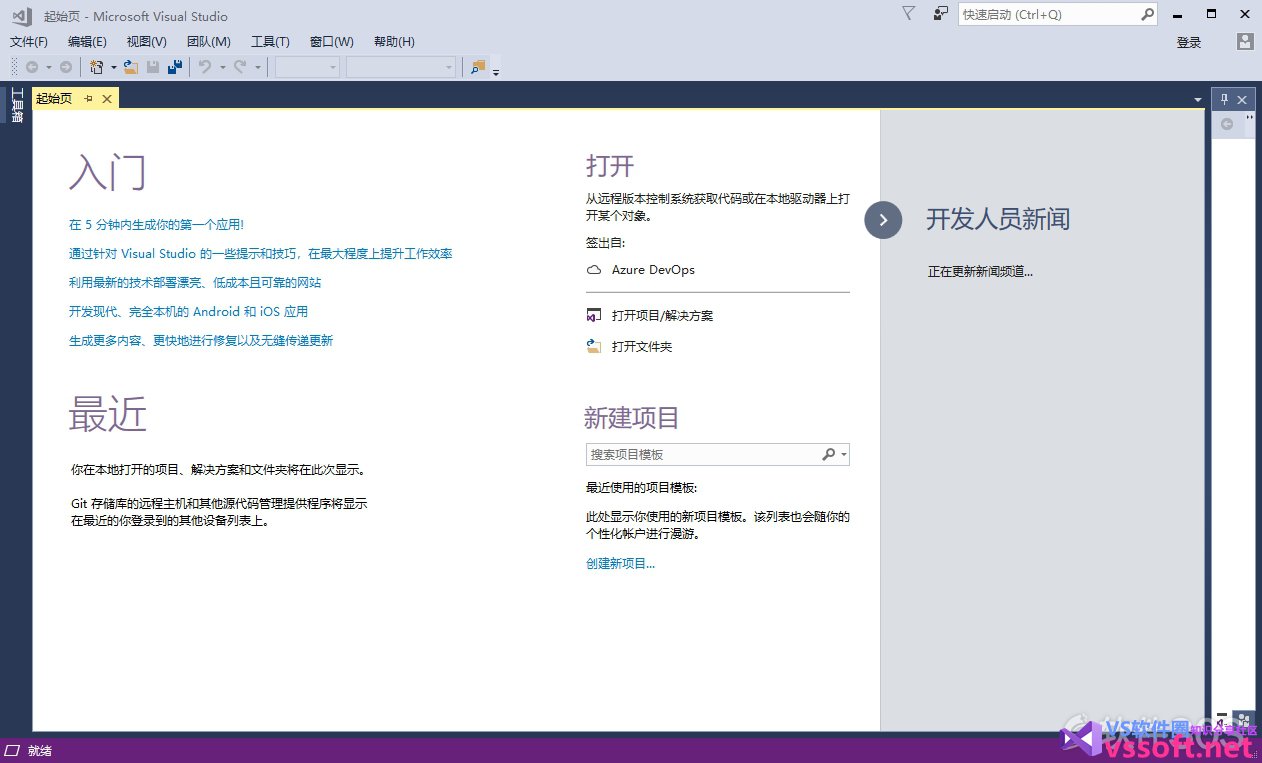Open the solution configurations combo box
The height and width of the screenshot is (763, 1262).
(308, 67)
